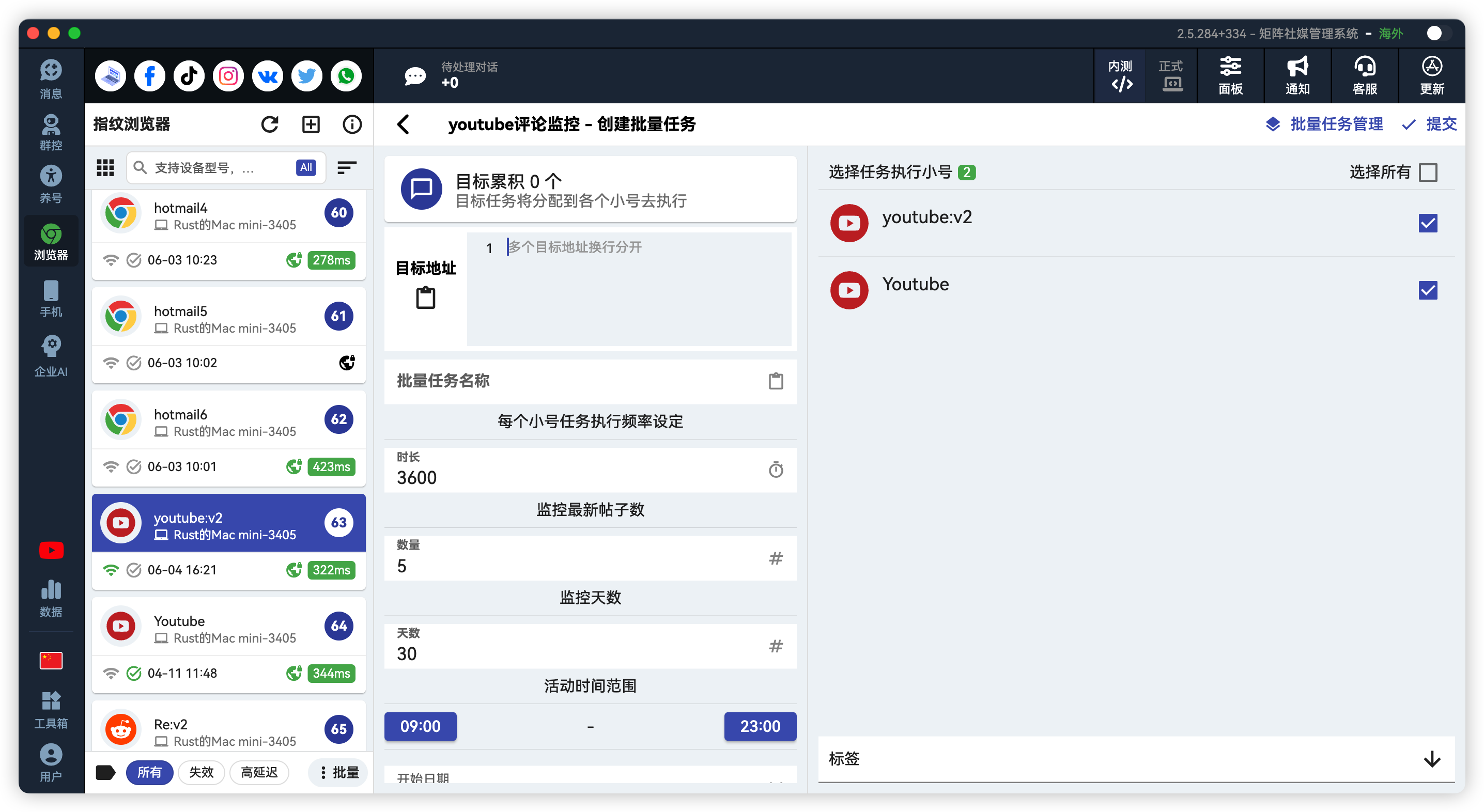Toggle the All filter in search box

[x=306, y=167]
